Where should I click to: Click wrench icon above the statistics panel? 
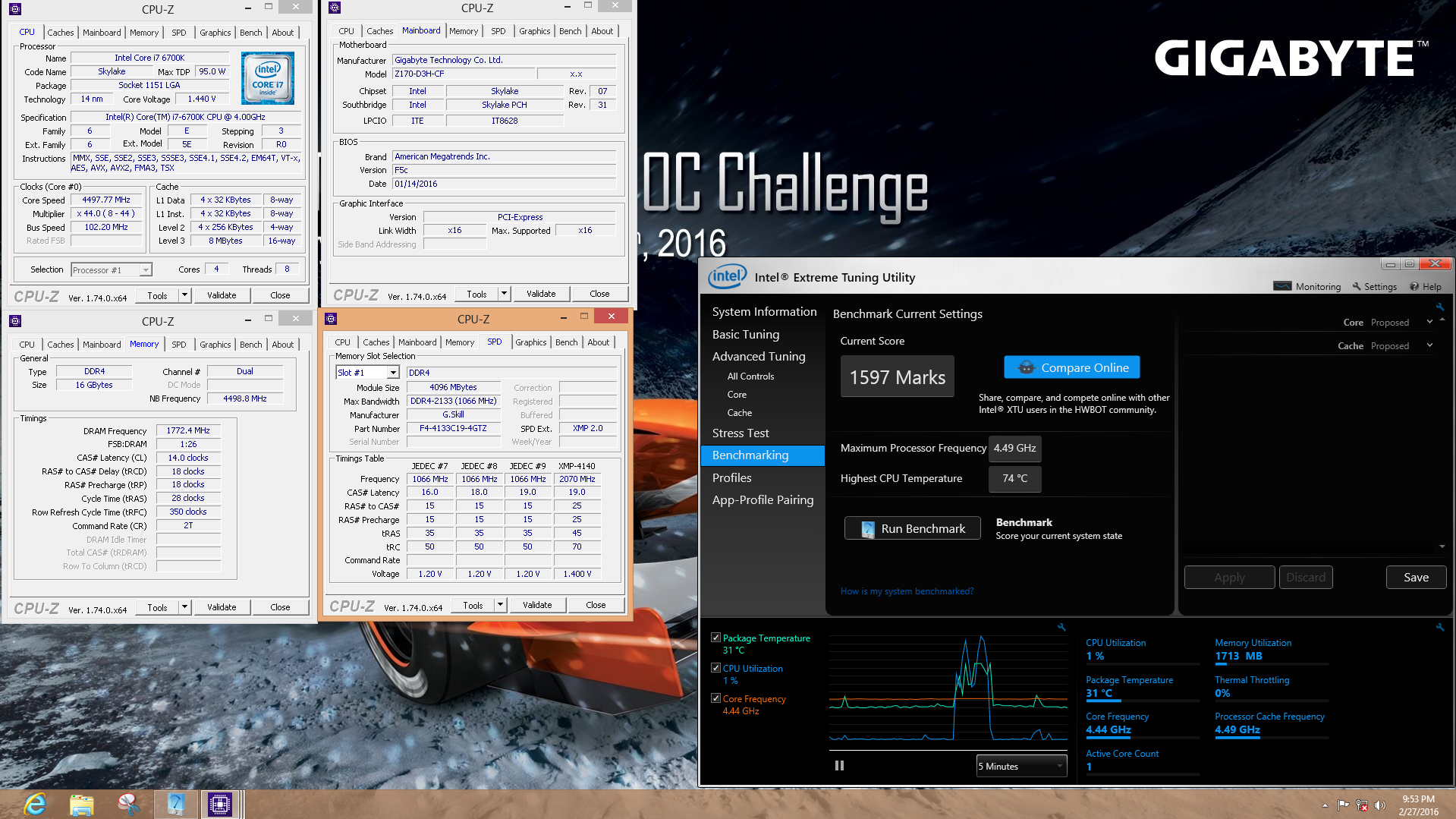click(1440, 627)
